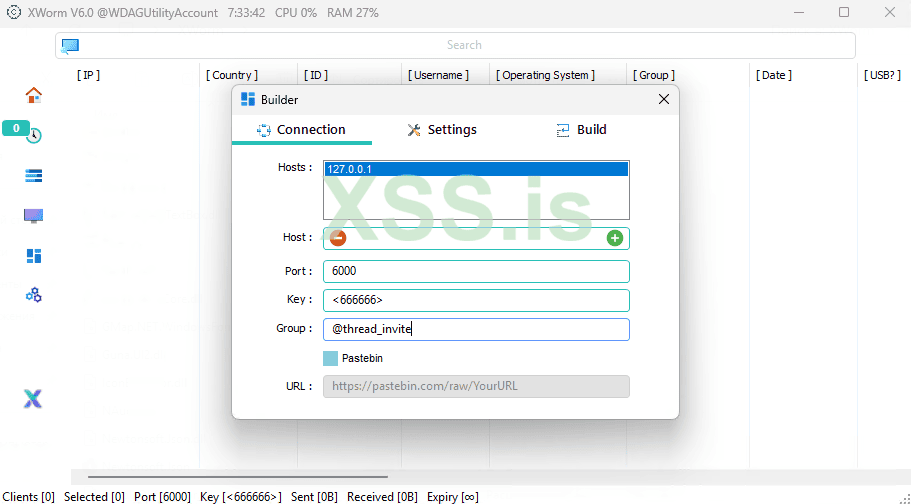Click Received [0B] in status bar
This screenshot has height=504, width=911.
[x=382, y=497]
